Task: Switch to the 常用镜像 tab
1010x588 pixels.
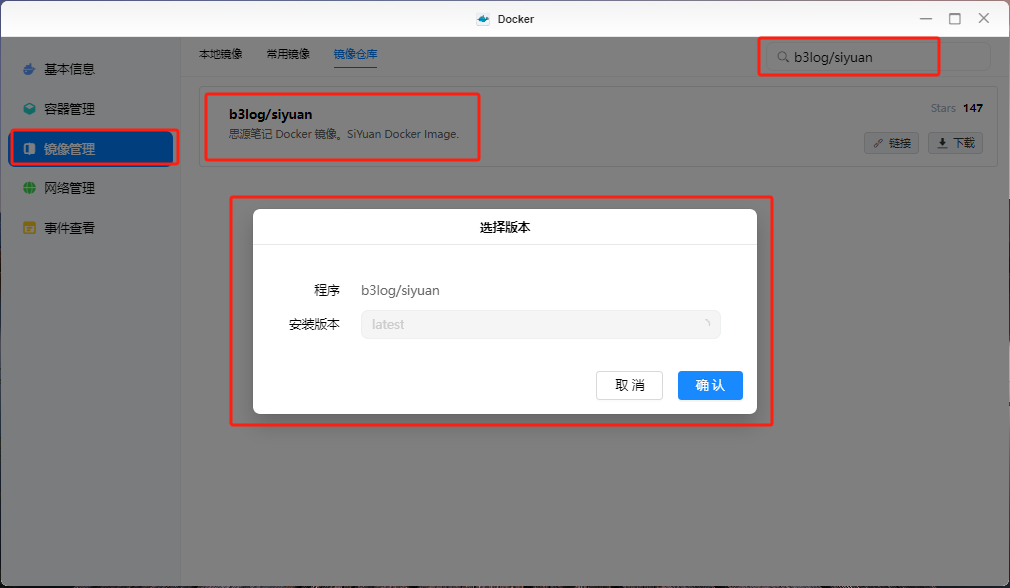Action: pos(288,55)
